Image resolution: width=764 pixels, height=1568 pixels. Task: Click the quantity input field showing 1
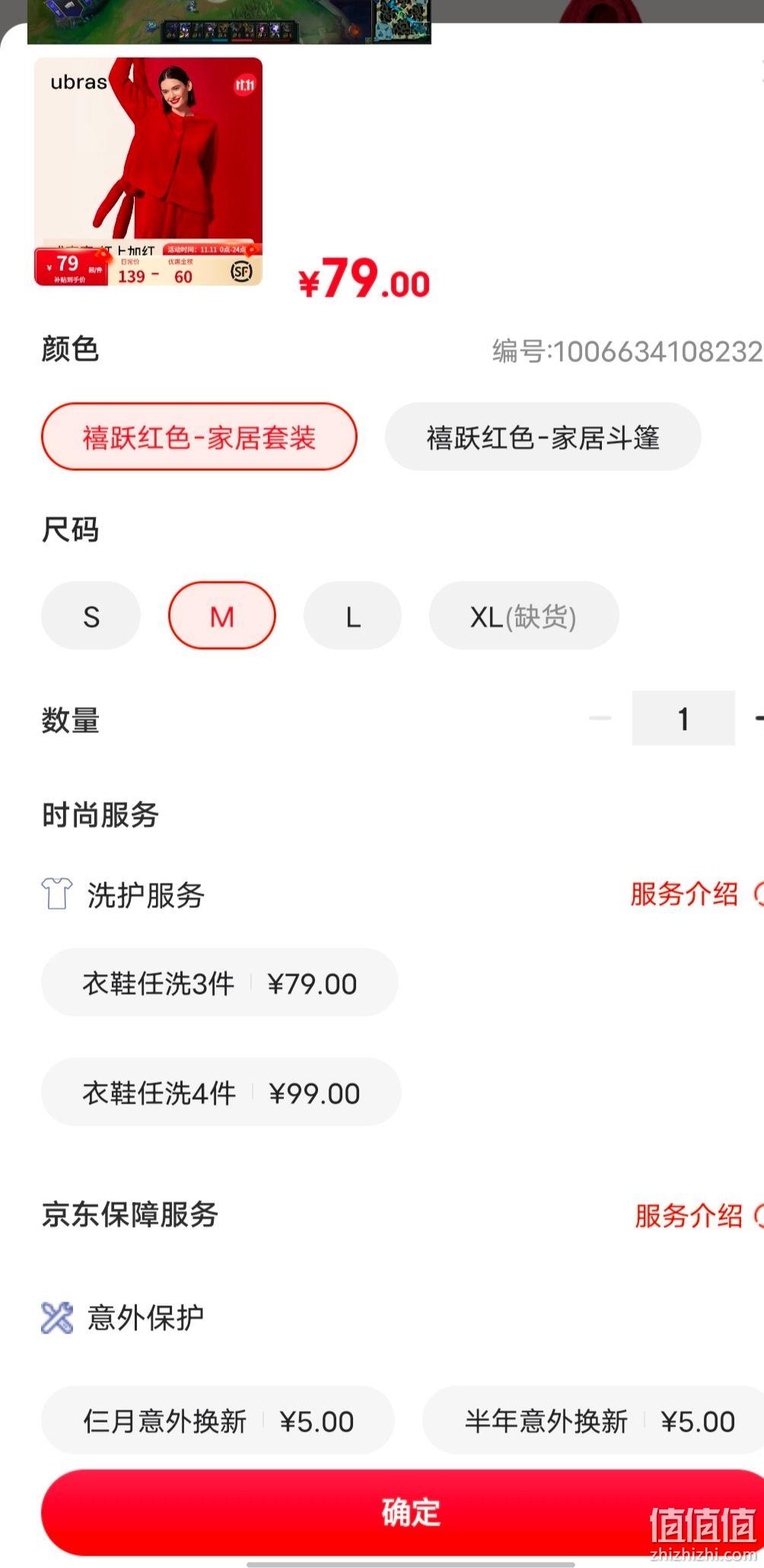(x=683, y=718)
